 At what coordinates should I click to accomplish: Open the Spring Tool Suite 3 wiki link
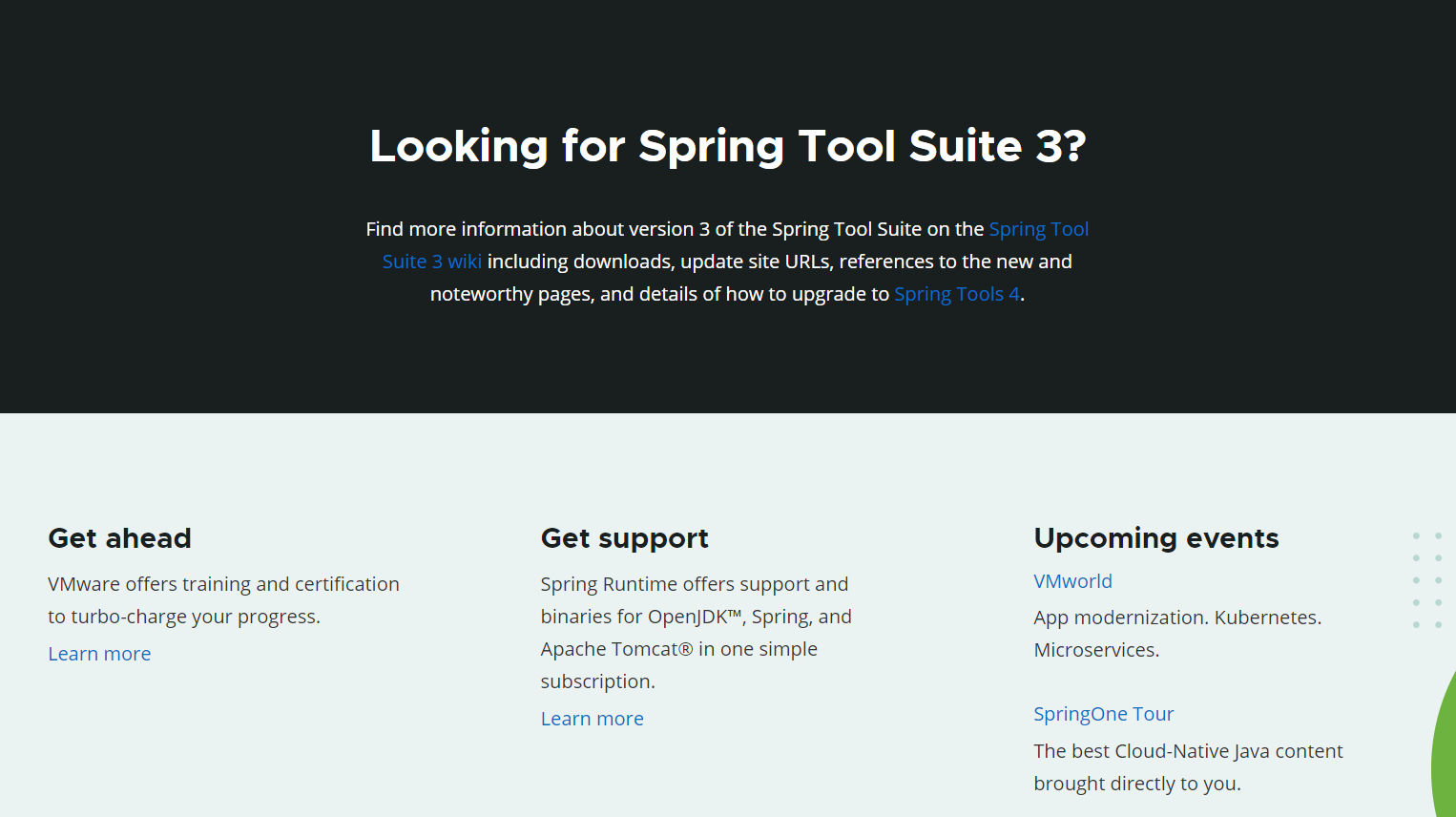coord(1038,229)
